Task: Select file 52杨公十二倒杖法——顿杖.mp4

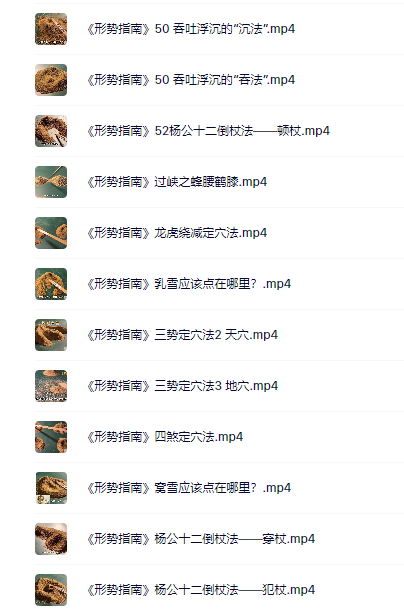Action: pyautogui.click(x=209, y=131)
